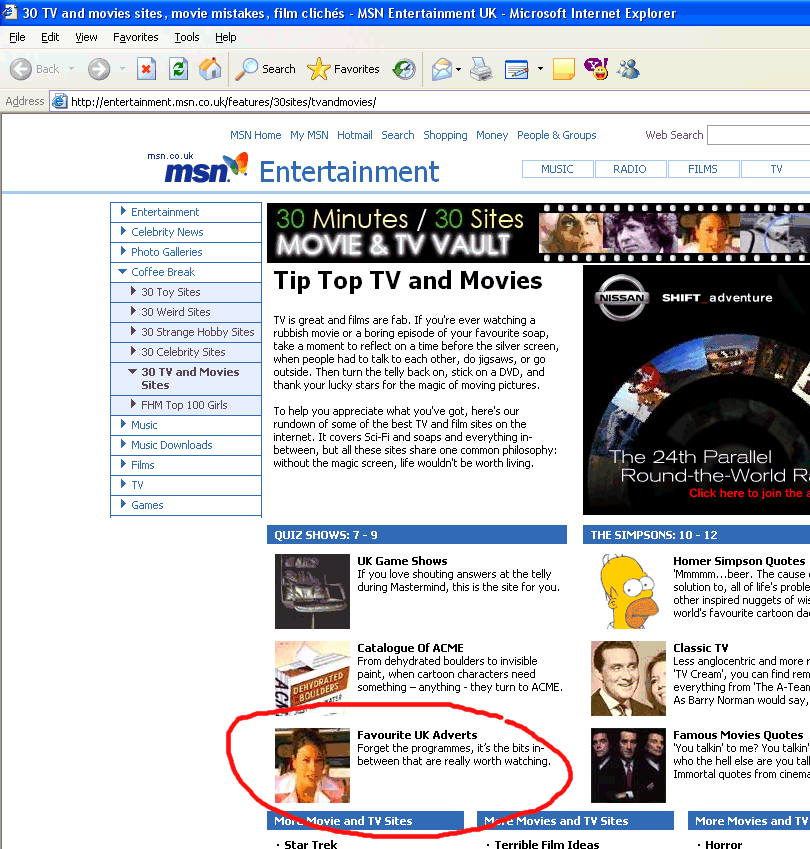The height and width of the screenshot is (849, 810).
Task: Open the History toolbar icon
Action: tap(404, 69)
